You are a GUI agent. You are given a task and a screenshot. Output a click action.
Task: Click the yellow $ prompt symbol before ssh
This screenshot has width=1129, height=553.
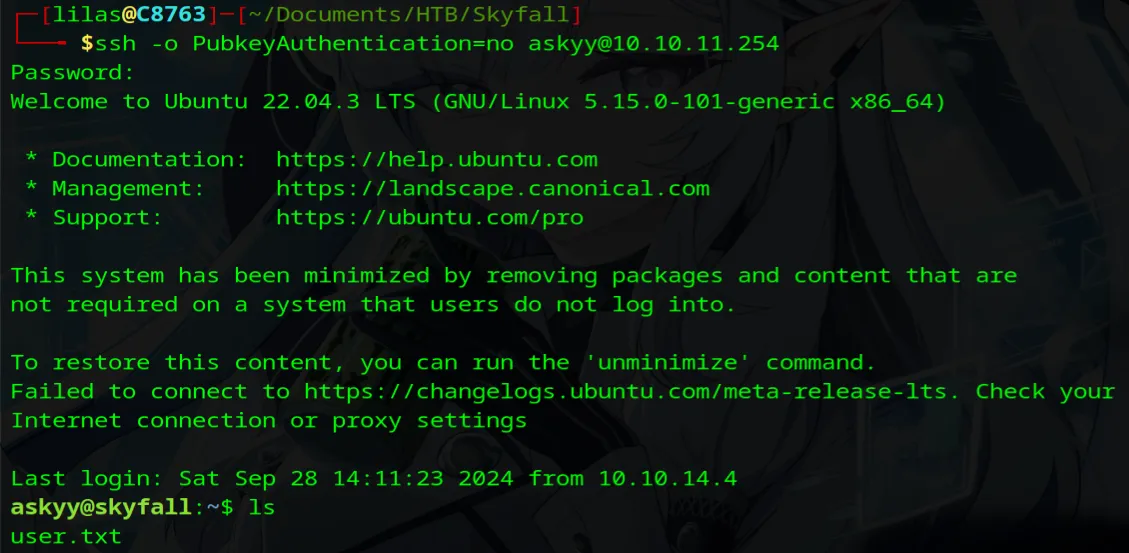click(87, 44)
